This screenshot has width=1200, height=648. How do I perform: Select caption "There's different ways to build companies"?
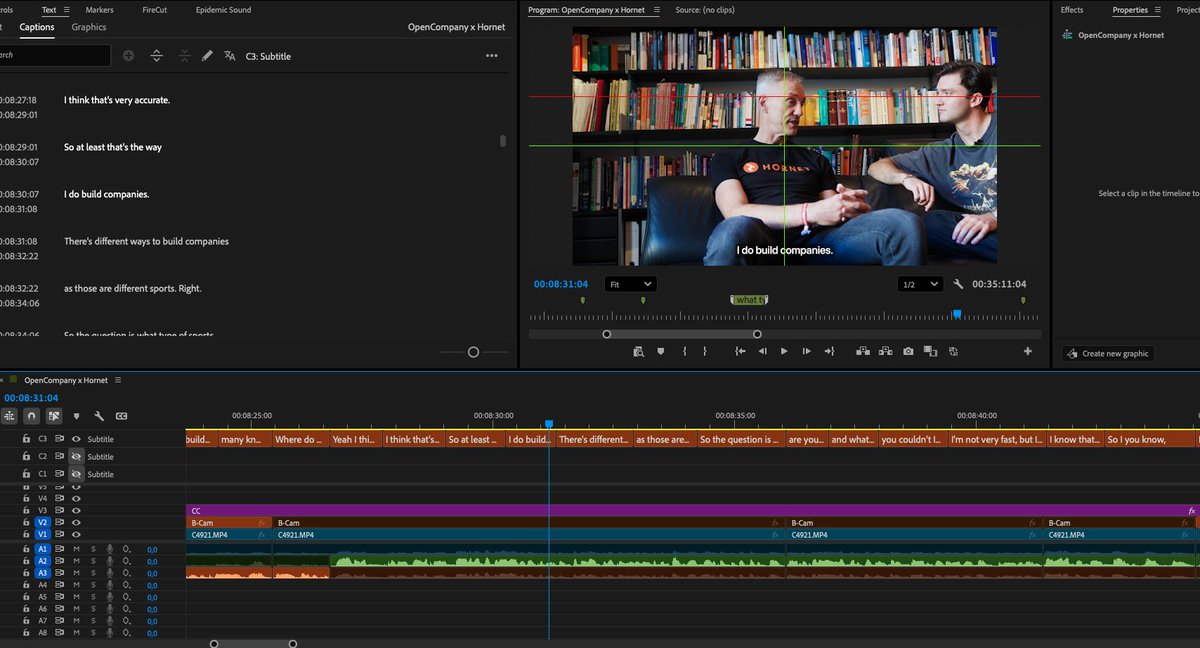(146, 241)
